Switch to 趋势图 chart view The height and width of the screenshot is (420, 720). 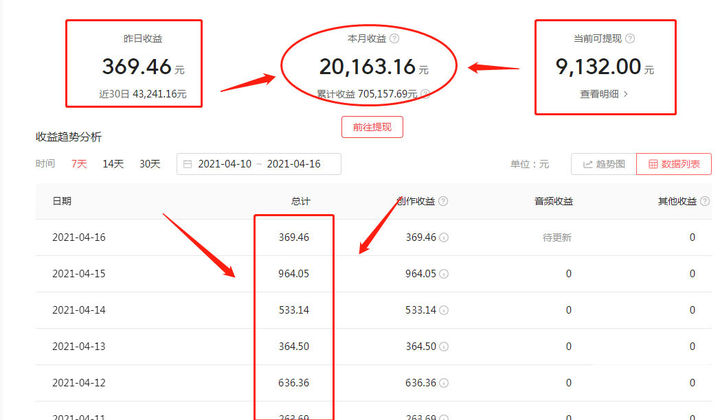(x=604, y=164)
